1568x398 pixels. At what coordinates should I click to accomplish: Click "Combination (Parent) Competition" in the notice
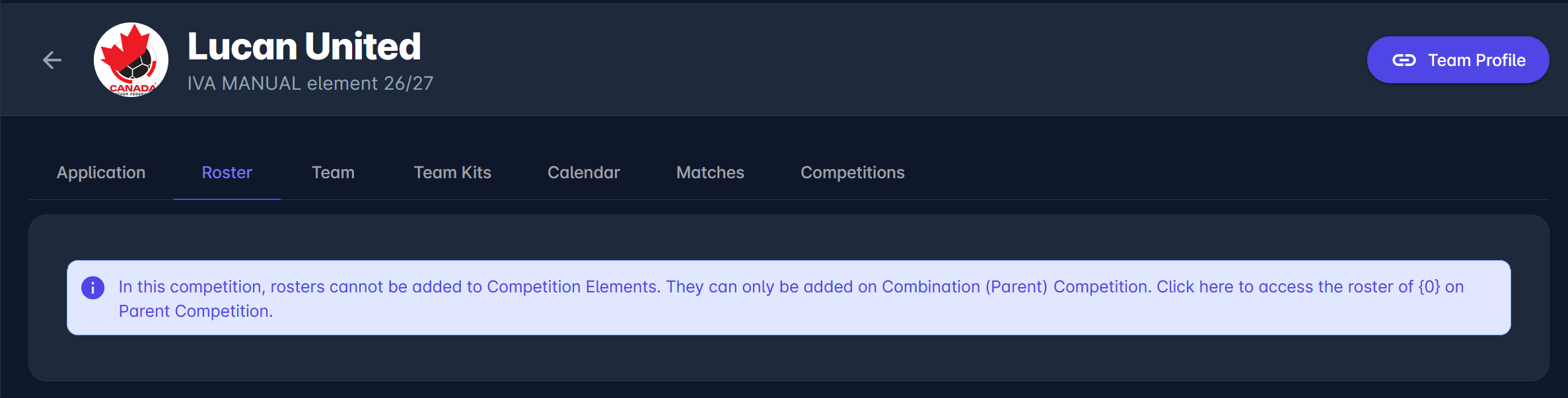pyautogui.click(x=1016, y=287)
